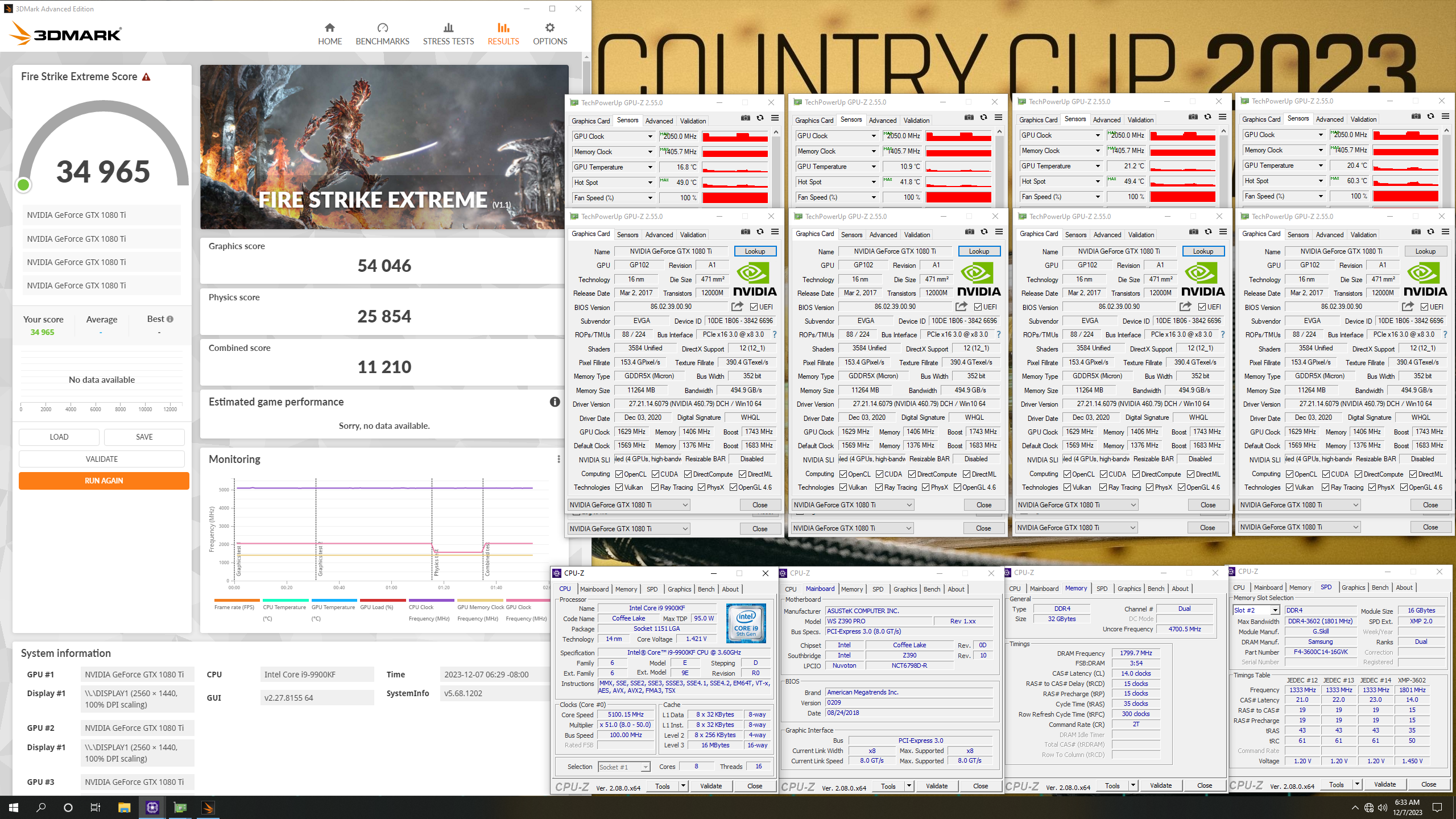The height and width of the screenshot is (819, 1456).
Task: Open STRESS TESTS in 3DMark
Action: click(448, 34)
